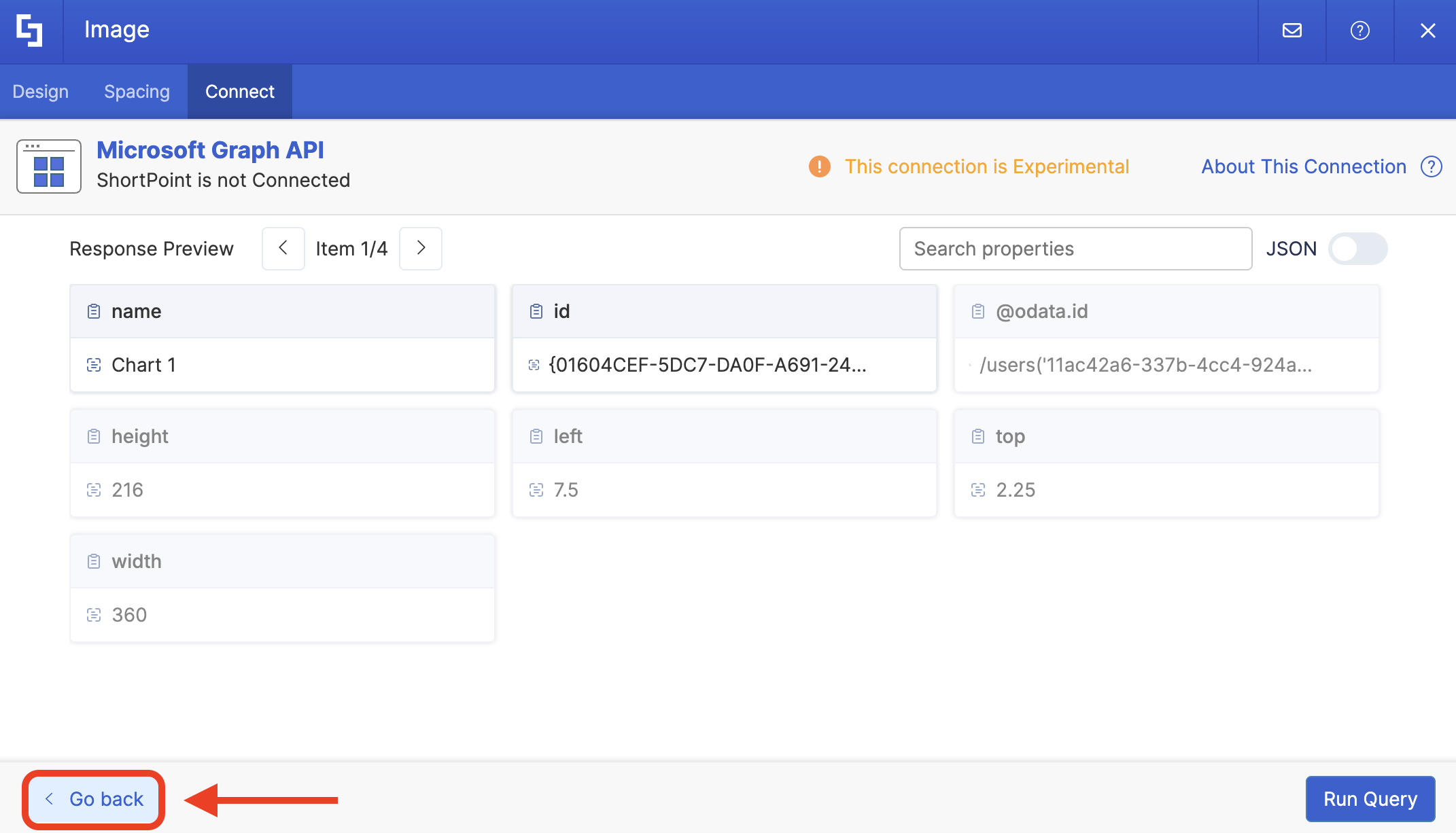The image size is (1456, 833).
Task: Click value icon next to 360
Action: 94,615
